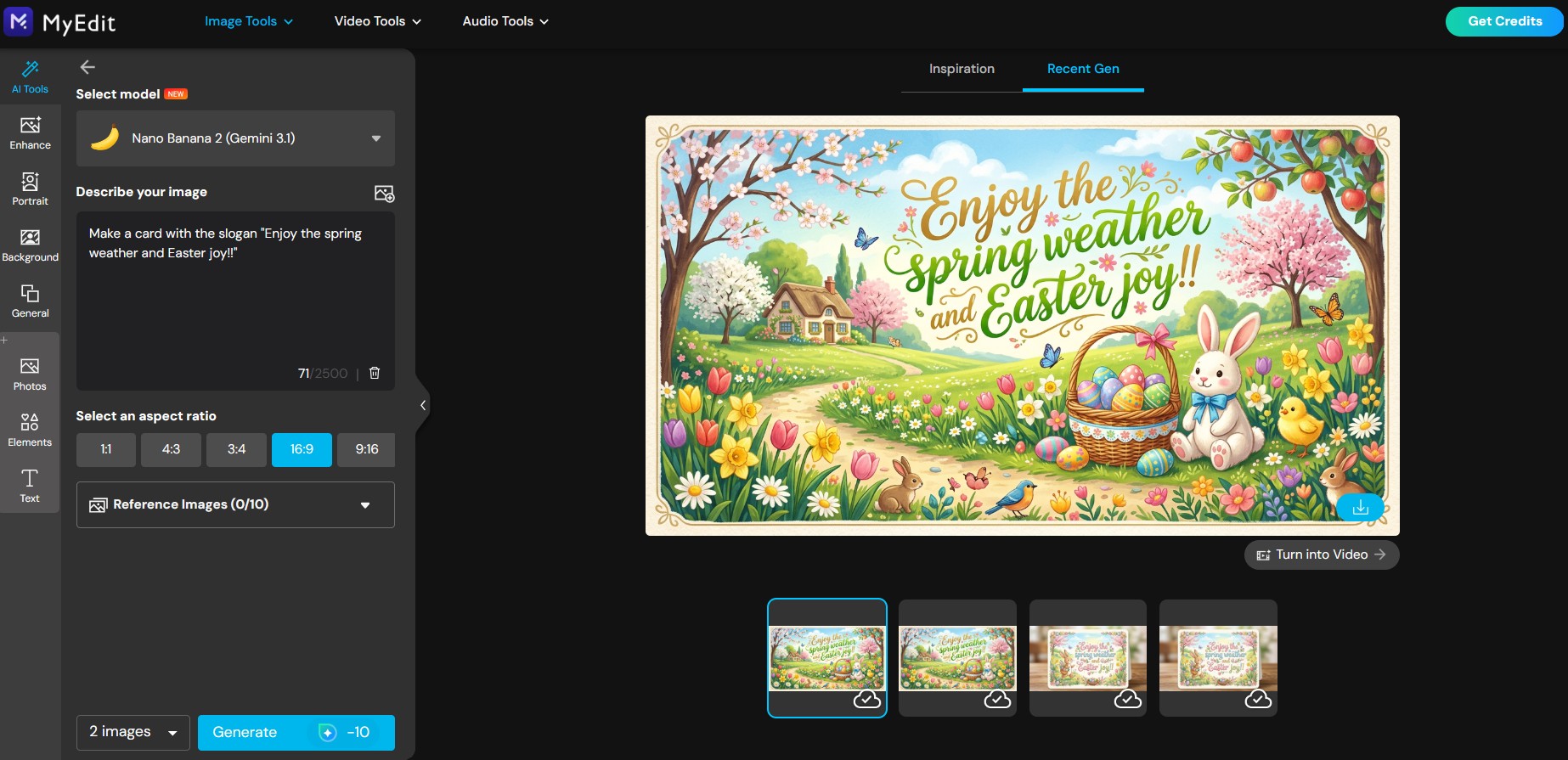Image resolution: width=1568 pixels, height=760 pixels.
Task: Open the Enhance tool
Action: pyautogui.click(x=30, y=133)
